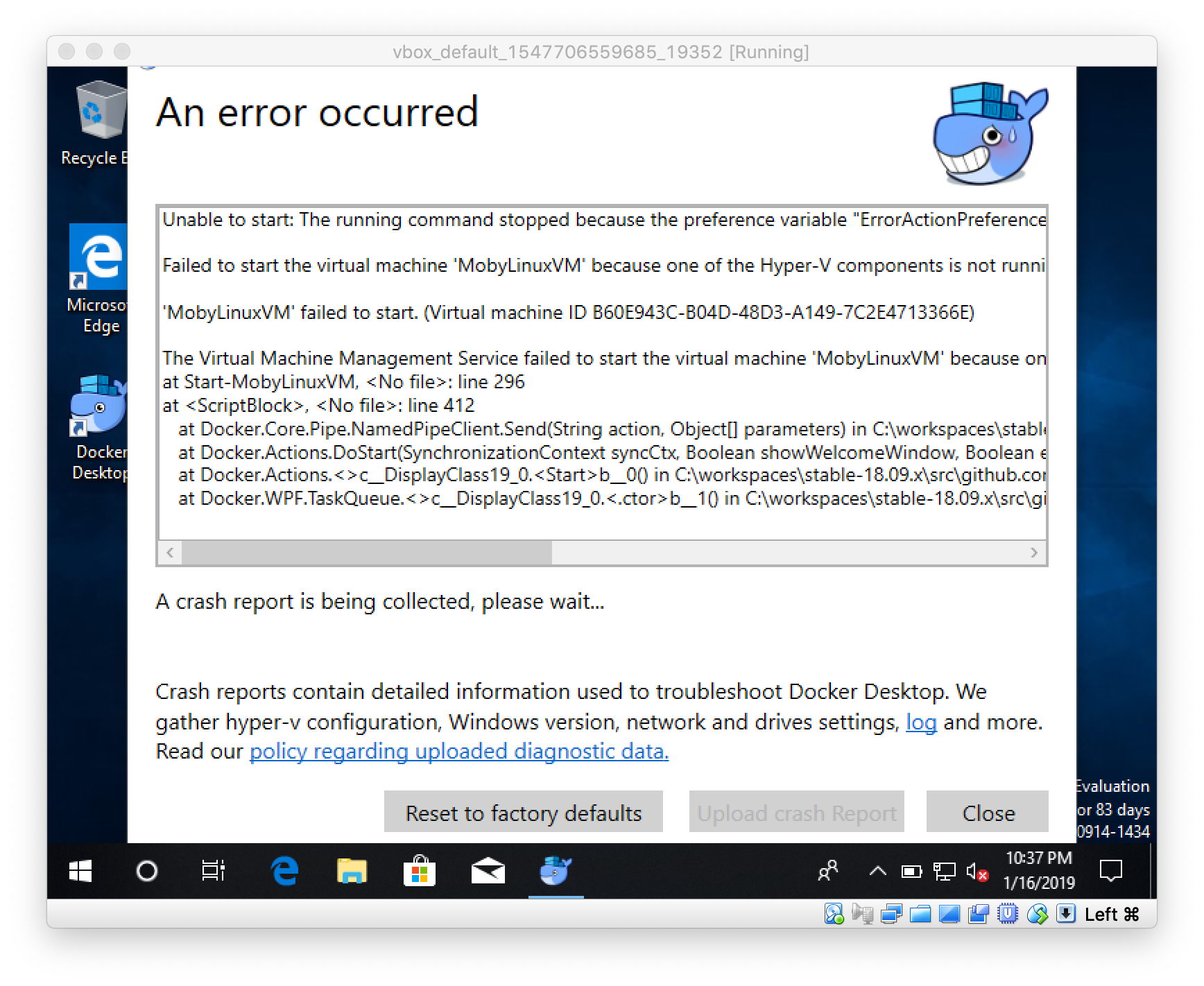Click the VirtualBox hard disk status icon

pyautogui.click(x=834, y=914)
